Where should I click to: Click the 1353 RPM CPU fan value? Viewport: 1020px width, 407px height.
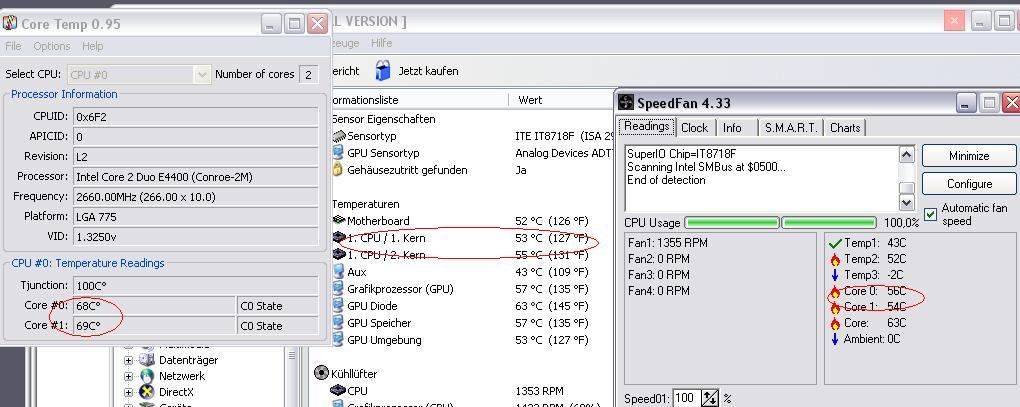pos(539,391)
